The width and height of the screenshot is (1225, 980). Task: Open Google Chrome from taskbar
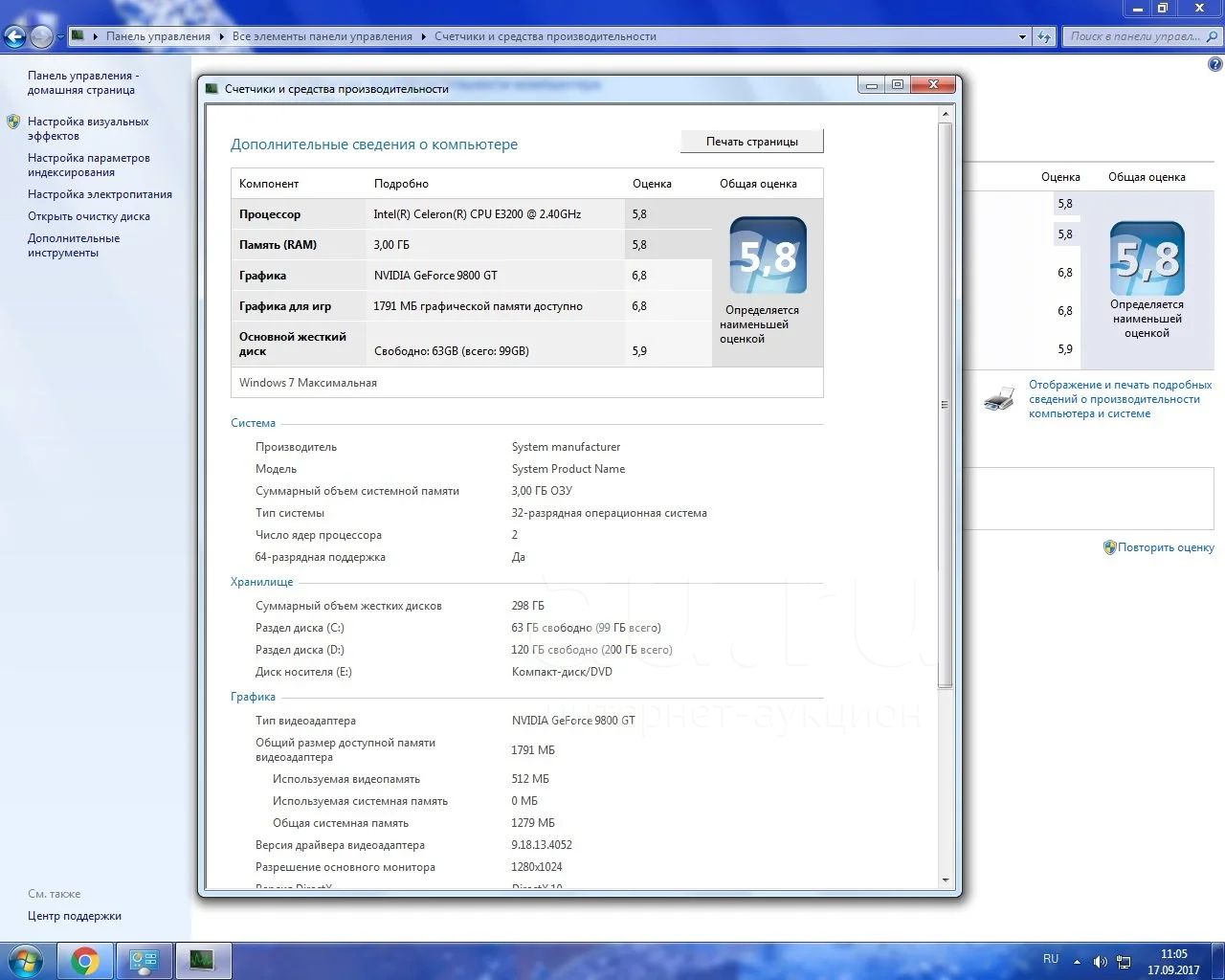85,961
